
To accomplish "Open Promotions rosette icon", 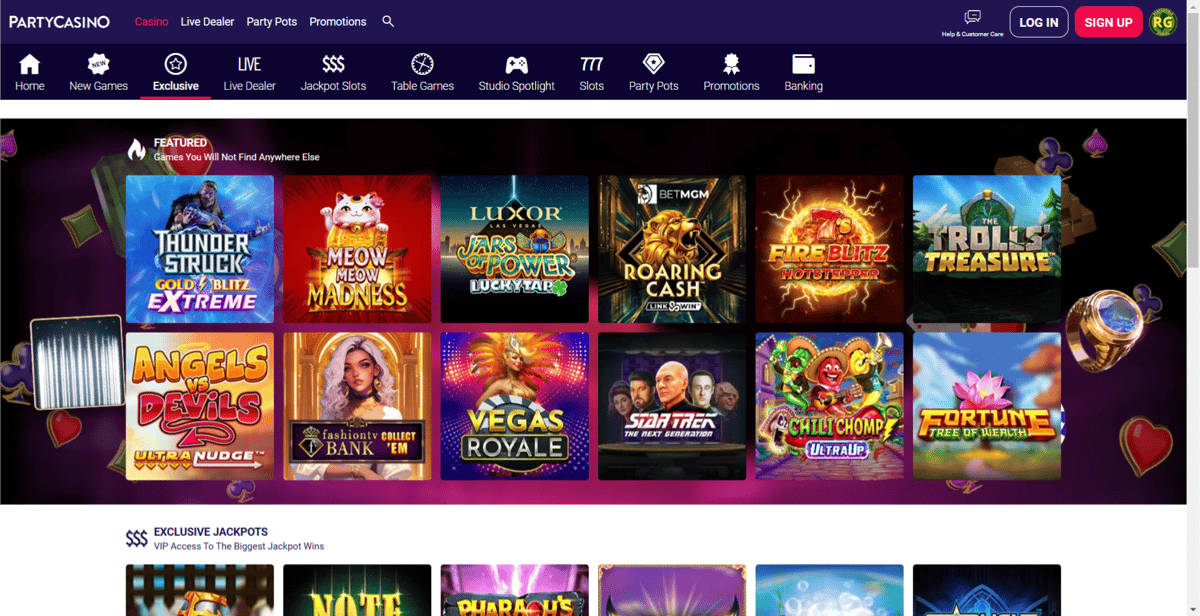I will point(731,64).
